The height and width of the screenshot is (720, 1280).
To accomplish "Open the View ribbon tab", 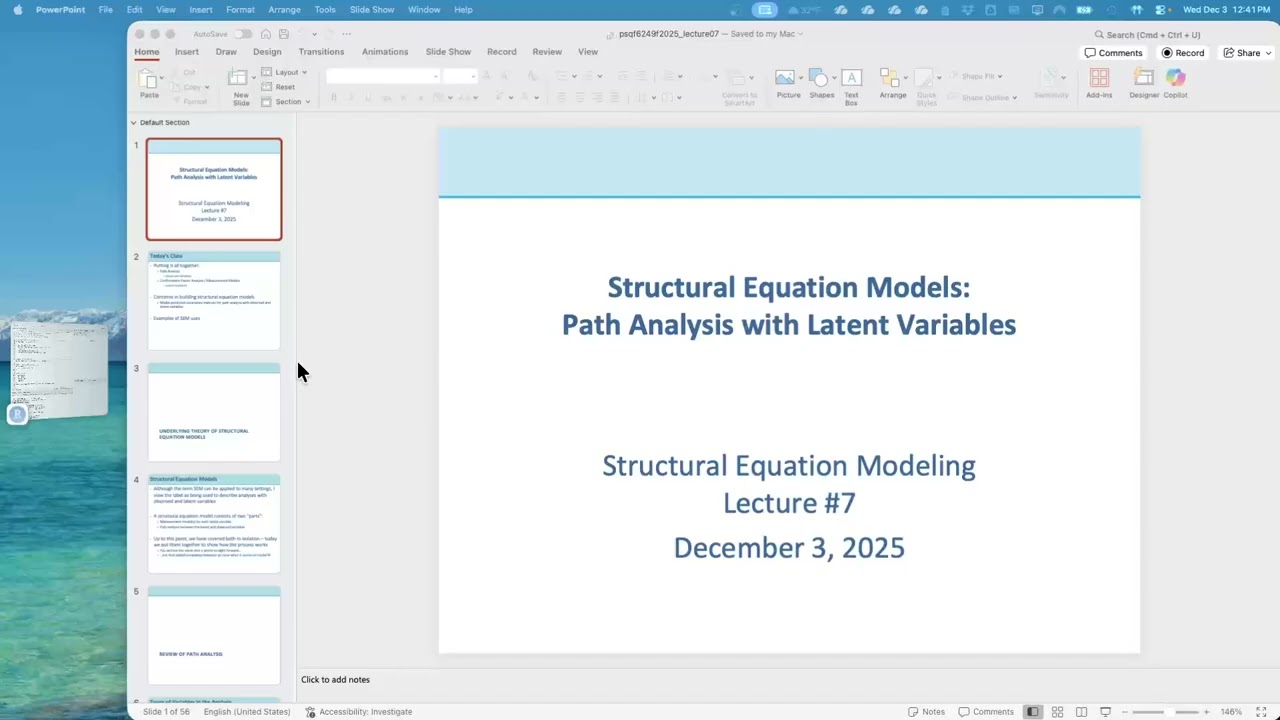I will point(588,52).
